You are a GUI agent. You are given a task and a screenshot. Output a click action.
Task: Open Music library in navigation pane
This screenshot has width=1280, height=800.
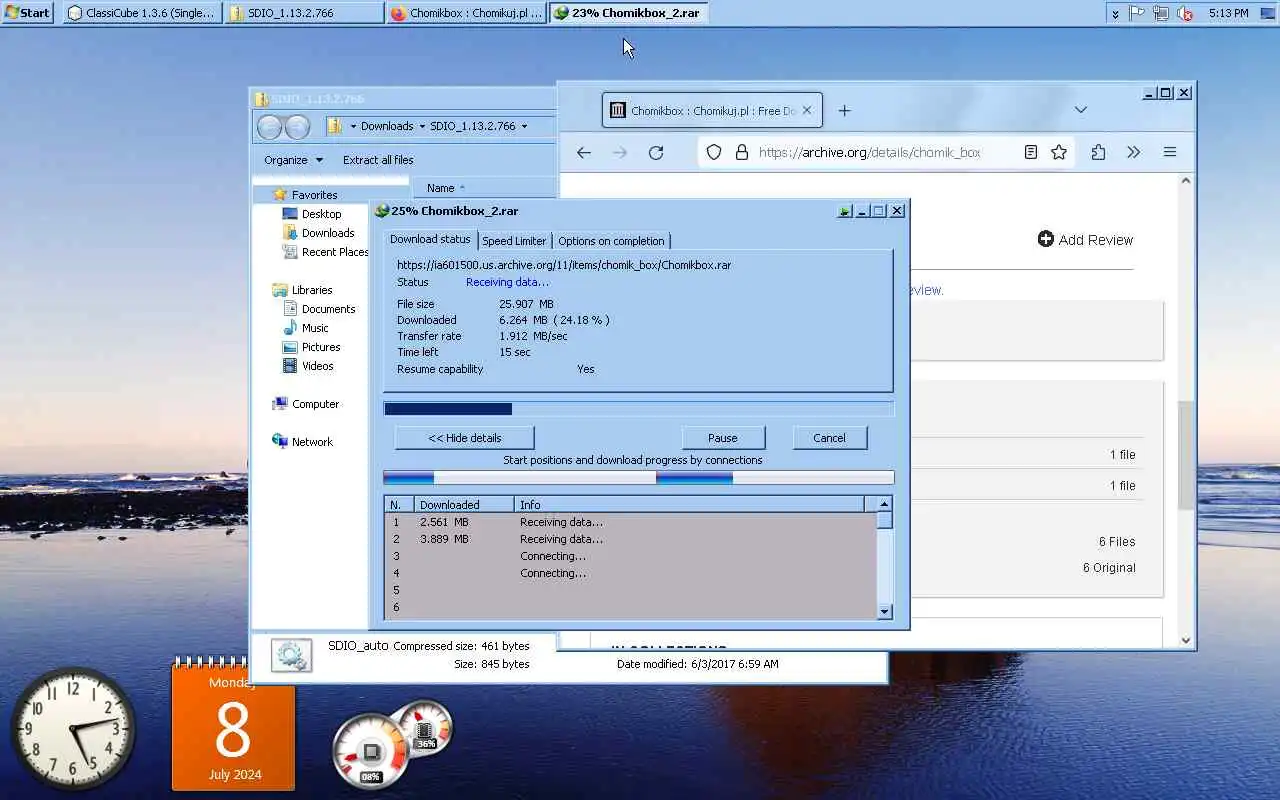click(x=315, y=328)
